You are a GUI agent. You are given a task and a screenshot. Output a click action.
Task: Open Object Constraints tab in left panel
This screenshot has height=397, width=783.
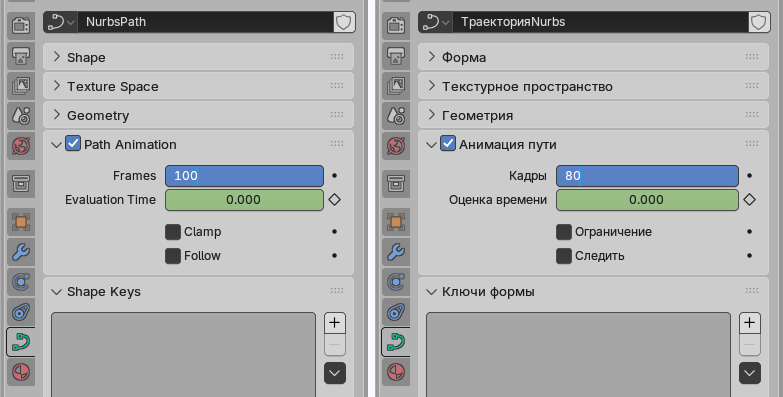pos(21,312)
